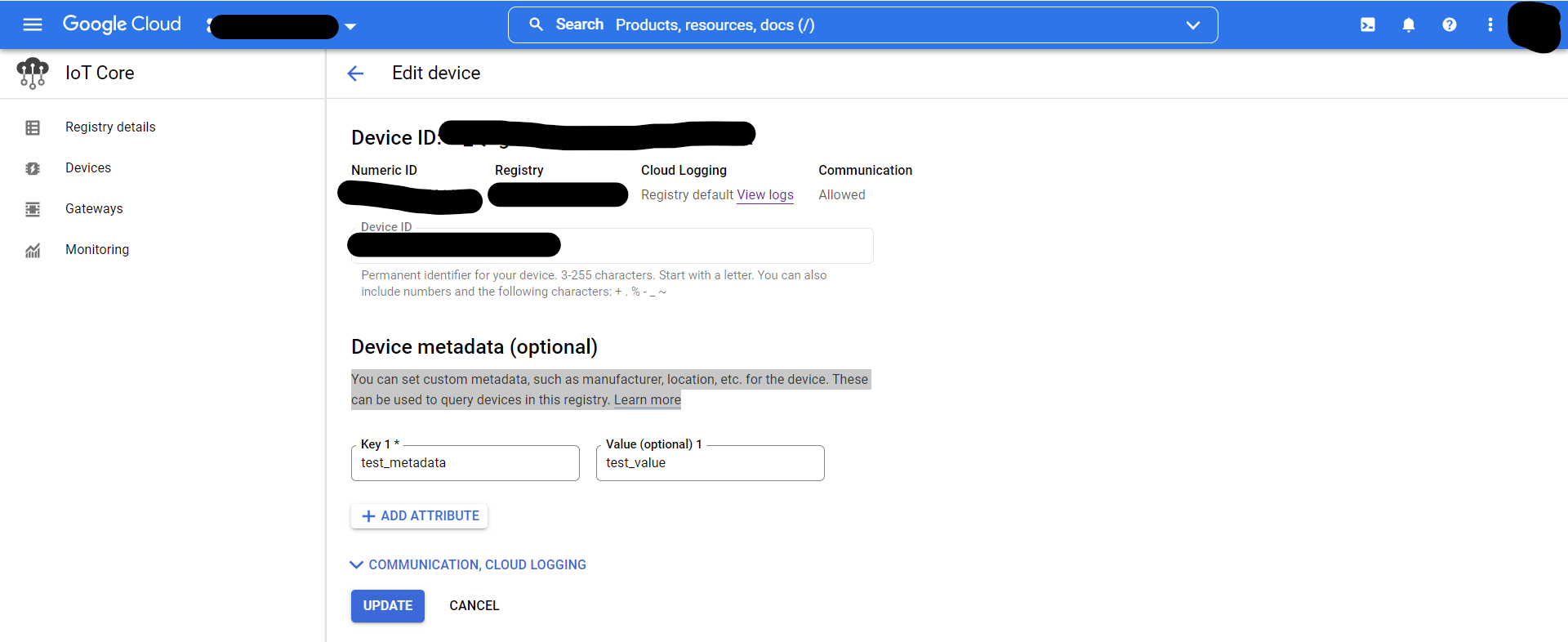
Task: Navigate to Gateways
Action: 94,208
